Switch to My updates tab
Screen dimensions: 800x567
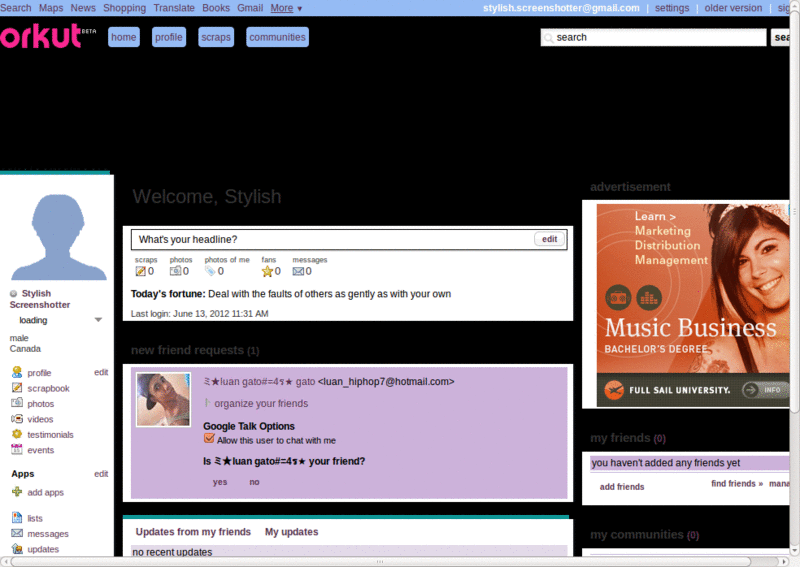[x=291, y=532]
